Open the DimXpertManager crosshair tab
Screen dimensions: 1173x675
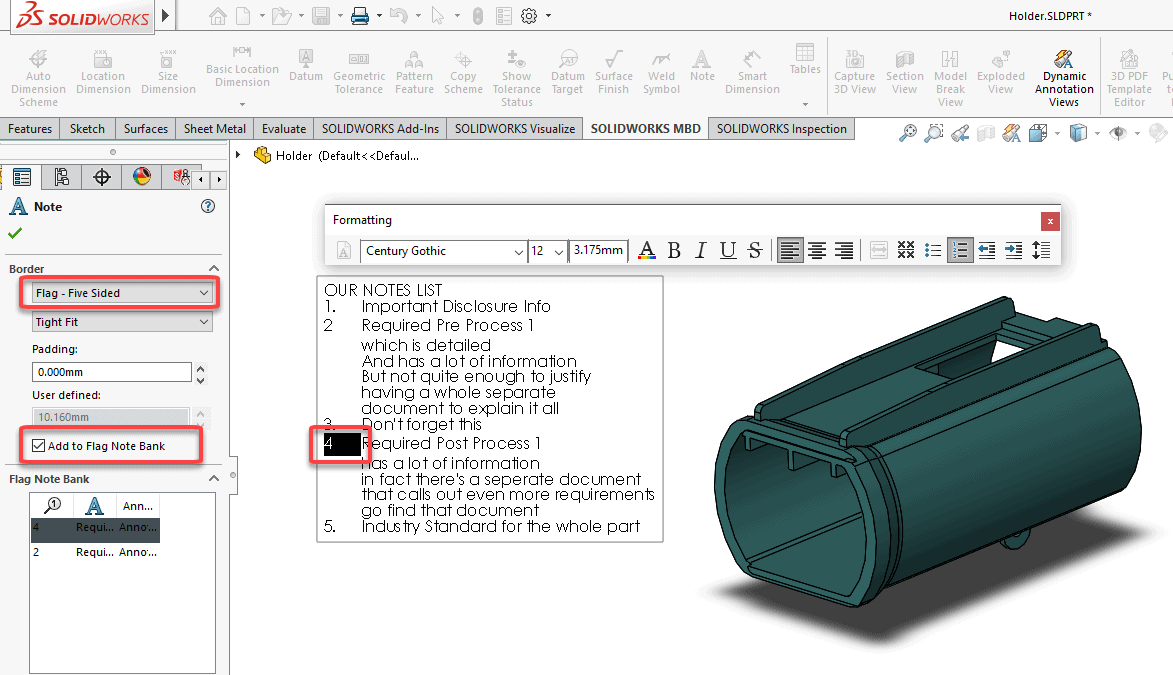(x=102, y=177)
